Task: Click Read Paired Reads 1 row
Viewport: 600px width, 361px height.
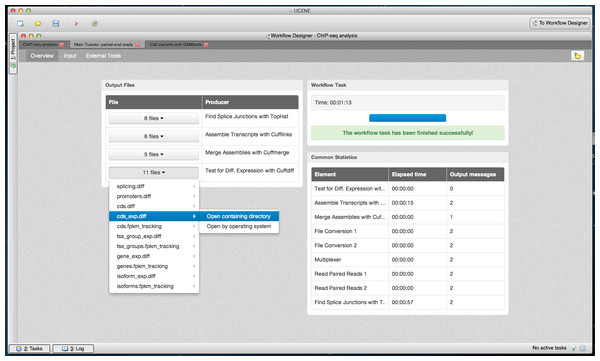Action: [408, 274]
